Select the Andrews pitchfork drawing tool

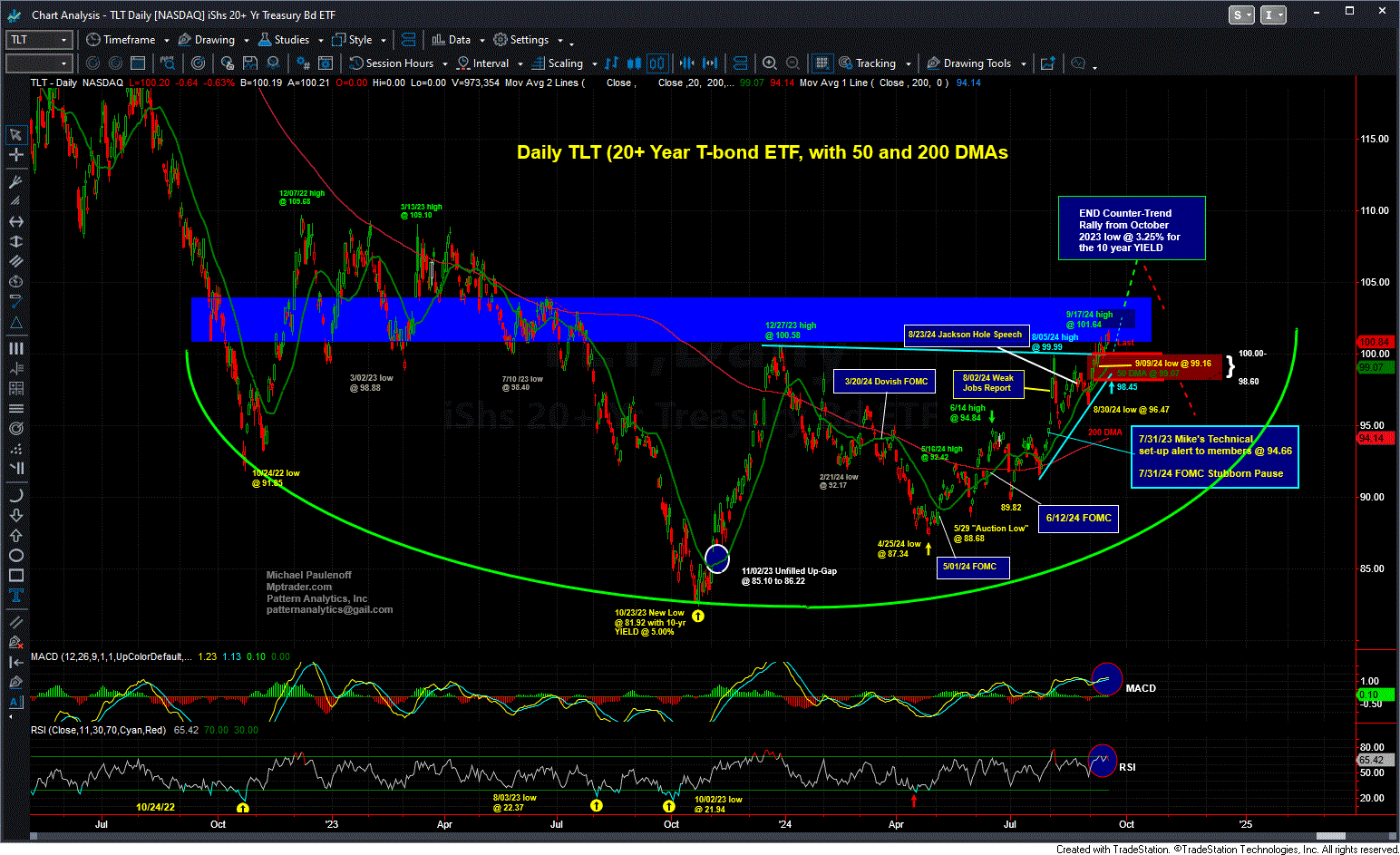pos(15,182)
